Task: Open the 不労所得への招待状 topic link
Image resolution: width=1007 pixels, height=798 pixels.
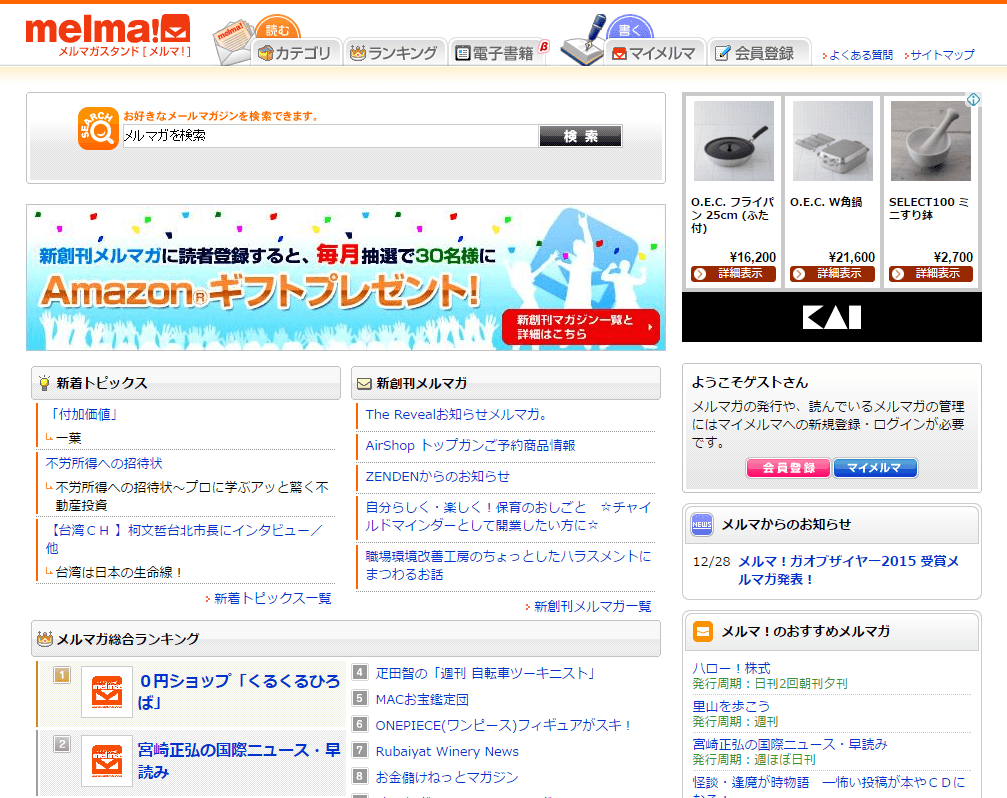Action: click(104, 464)
